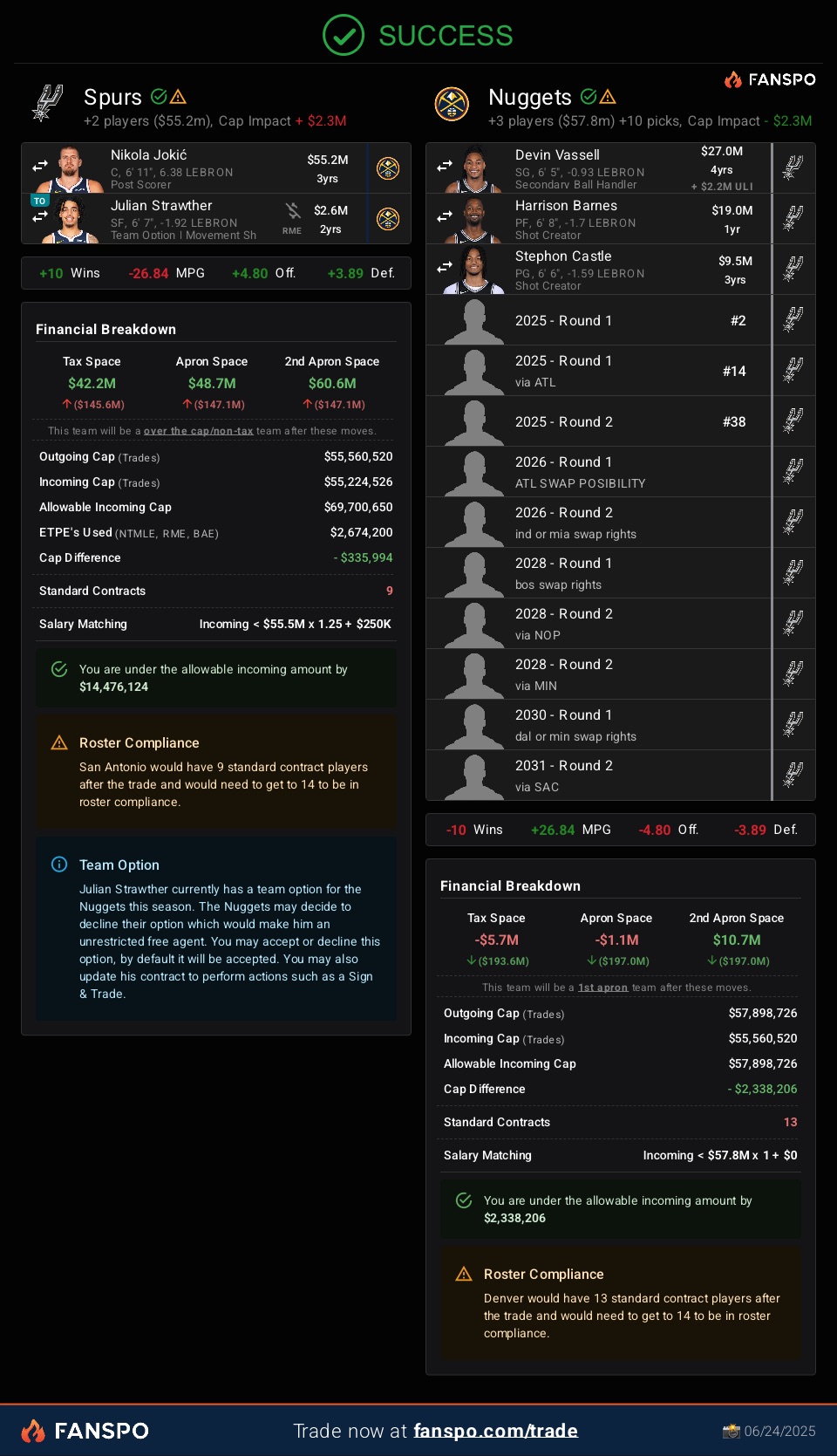
Task: Click the 'Stephon Castle' player name
Action: tap(563, 256)
